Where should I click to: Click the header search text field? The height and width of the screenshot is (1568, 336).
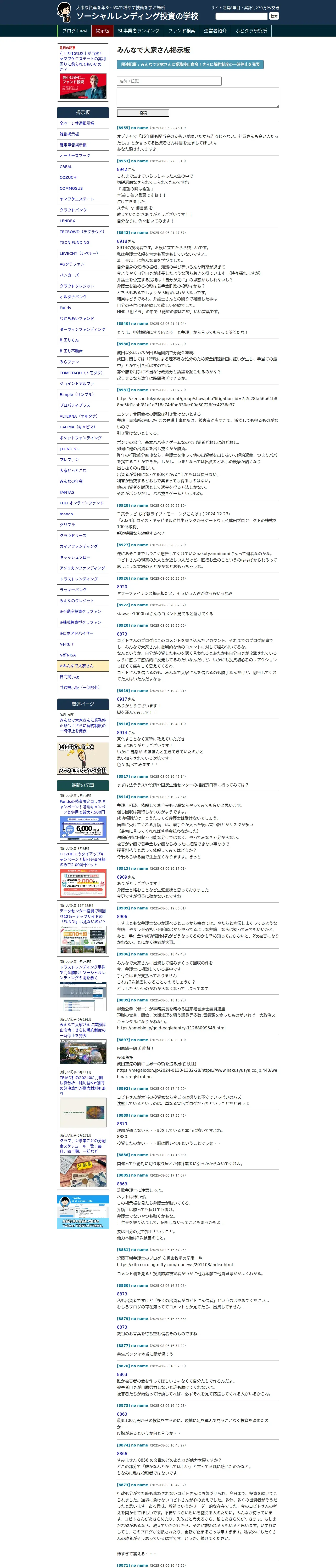pyautogui.click(x=242, y=16)
